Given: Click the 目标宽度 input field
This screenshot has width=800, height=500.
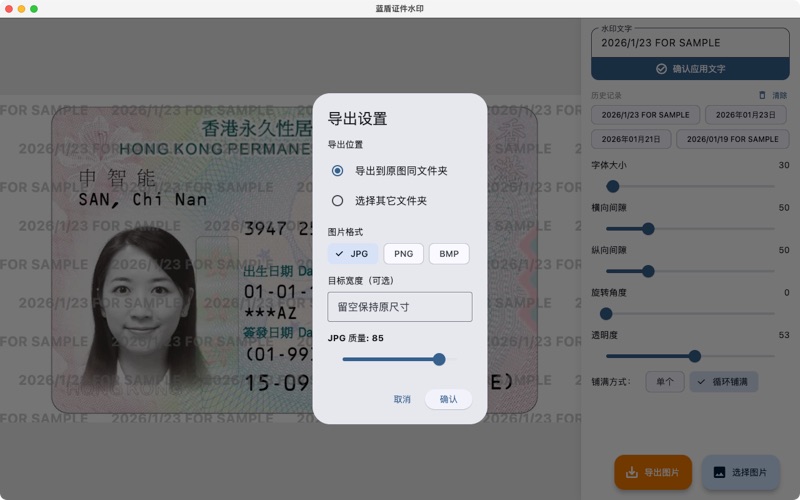Looking at the screenshot, I should (x=400, y=307).
